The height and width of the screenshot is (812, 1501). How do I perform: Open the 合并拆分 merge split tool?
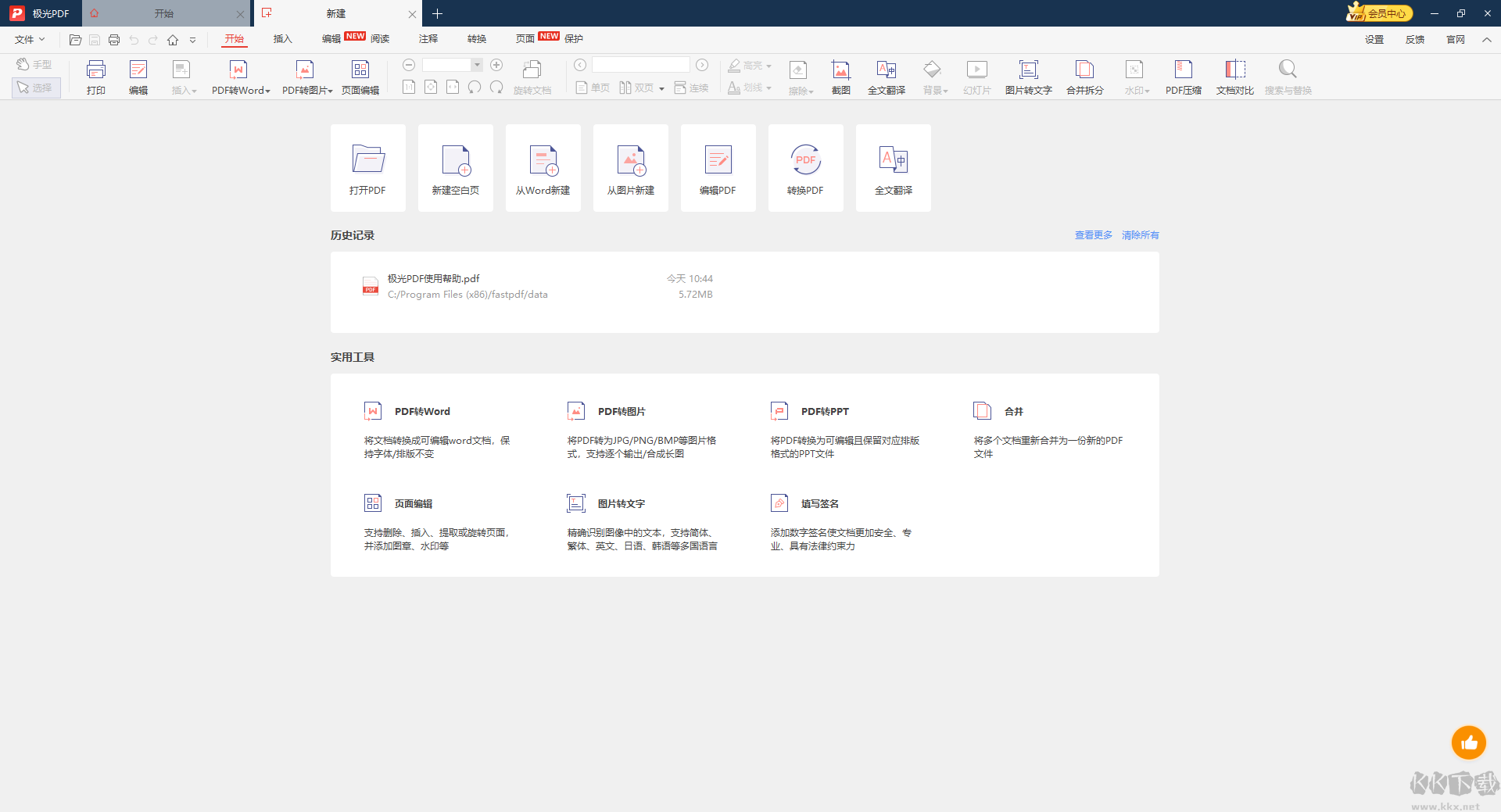tap(1085, 77)
